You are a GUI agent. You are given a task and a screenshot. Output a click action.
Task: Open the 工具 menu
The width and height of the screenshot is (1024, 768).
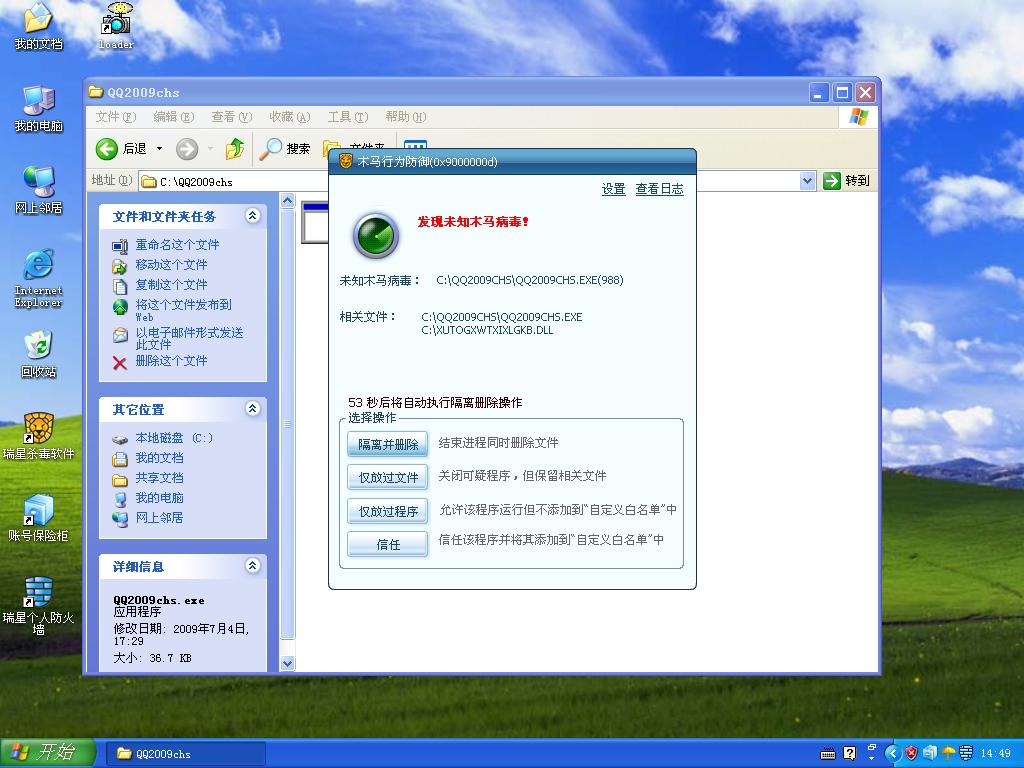pos(347,117)
